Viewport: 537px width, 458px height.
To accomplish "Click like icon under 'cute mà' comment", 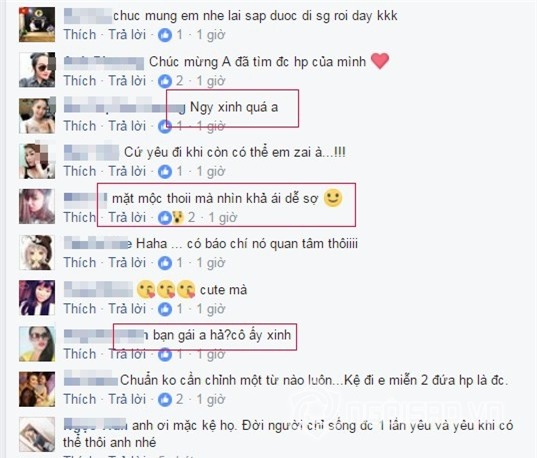I will [165, 309].
